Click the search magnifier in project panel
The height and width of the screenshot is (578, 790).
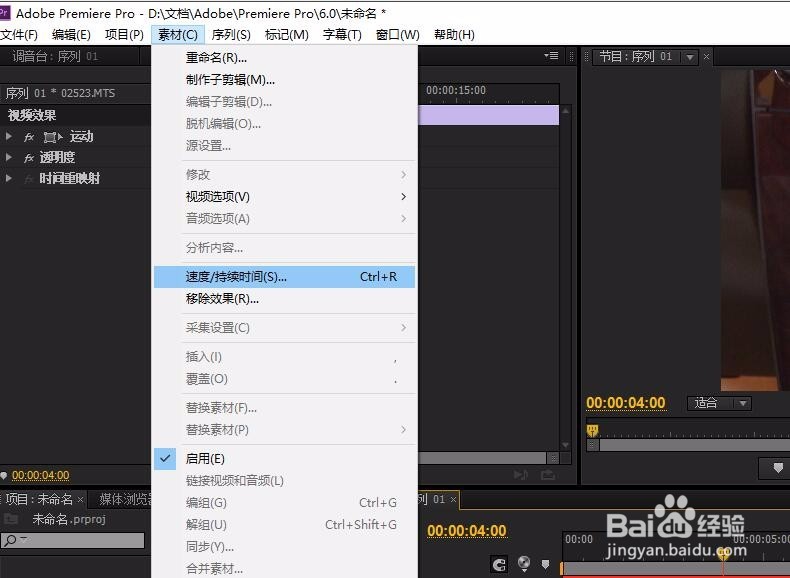(x=10, y=540)
